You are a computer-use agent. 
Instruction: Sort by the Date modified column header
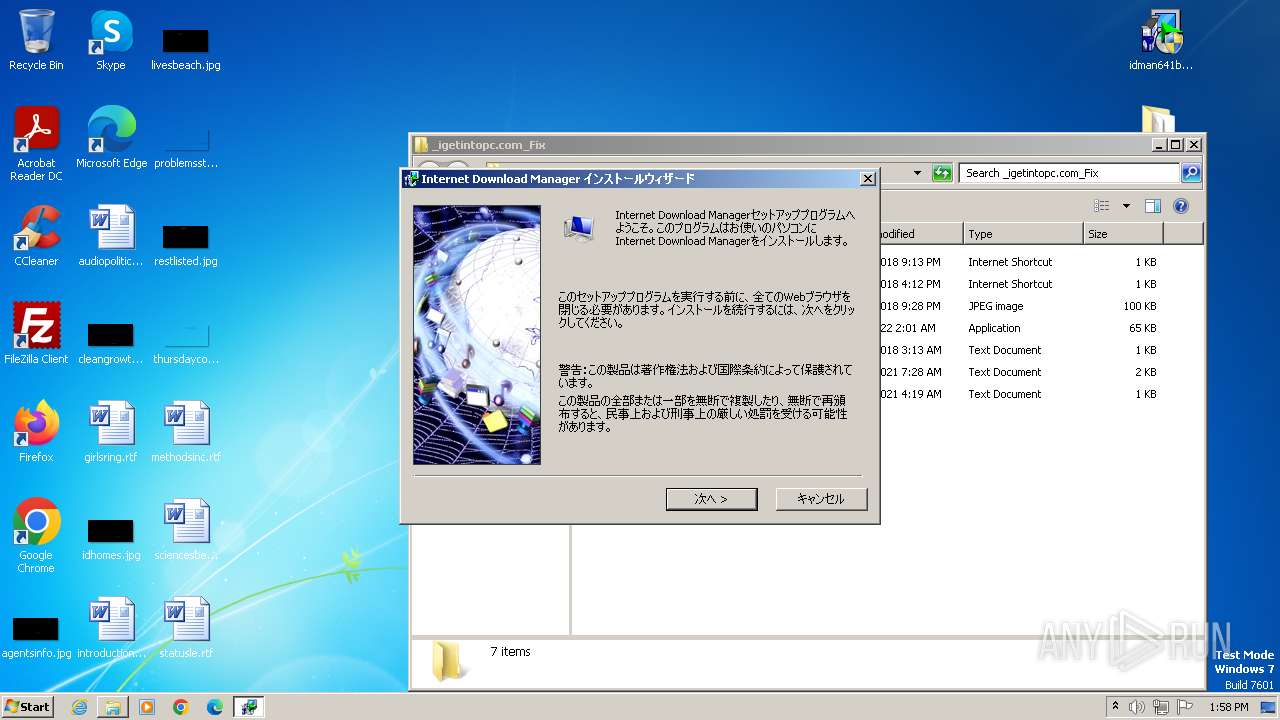[920, 234]
